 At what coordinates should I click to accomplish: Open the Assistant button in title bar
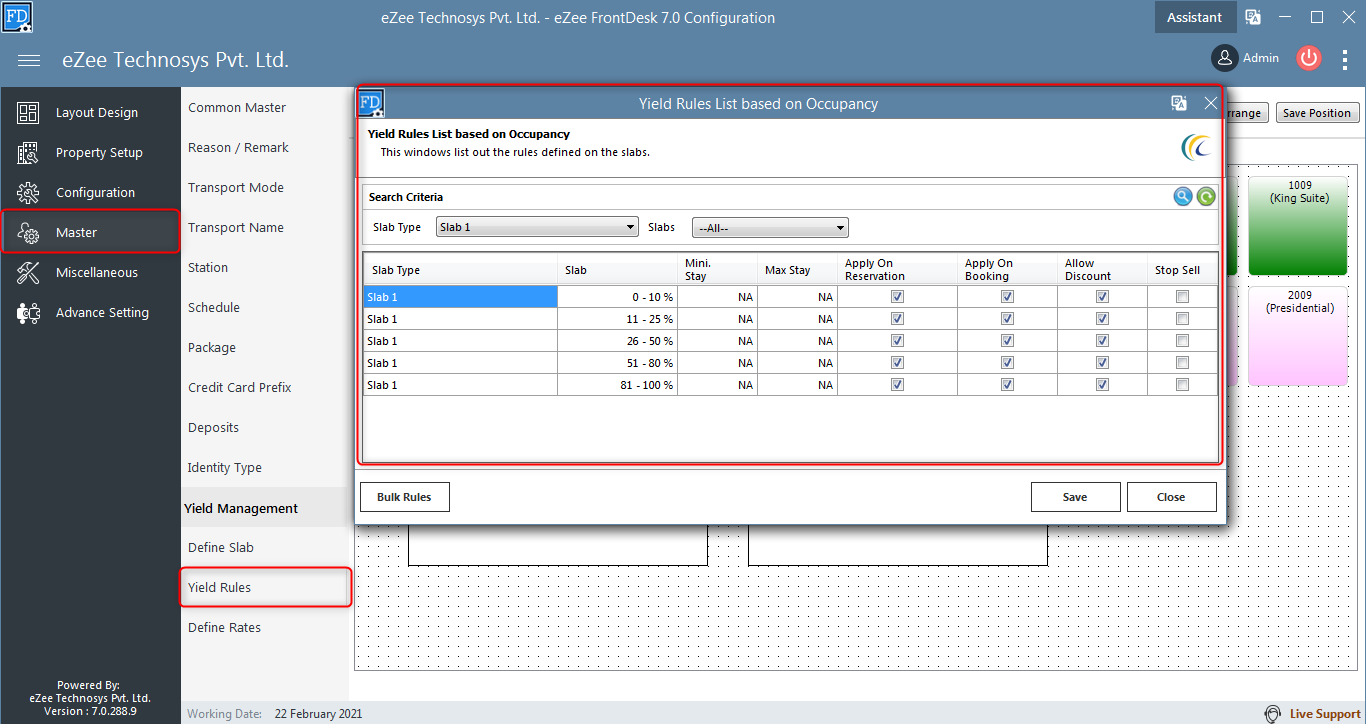[1194, 17]
